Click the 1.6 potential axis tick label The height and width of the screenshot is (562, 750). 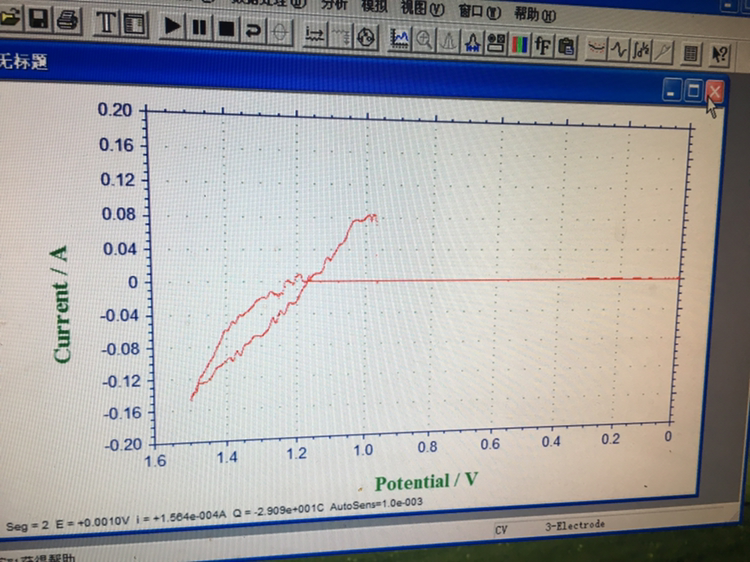(155, 461)
